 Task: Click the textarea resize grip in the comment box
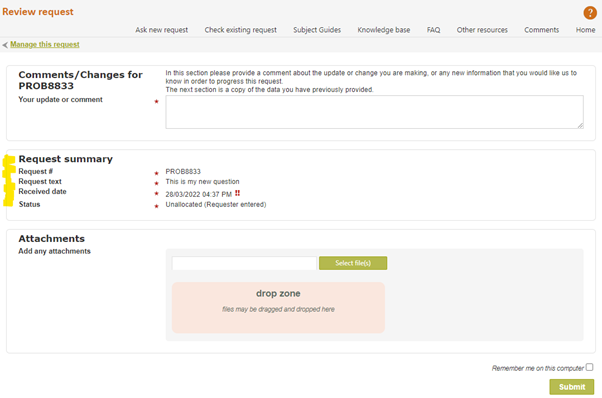coord(580,125)
